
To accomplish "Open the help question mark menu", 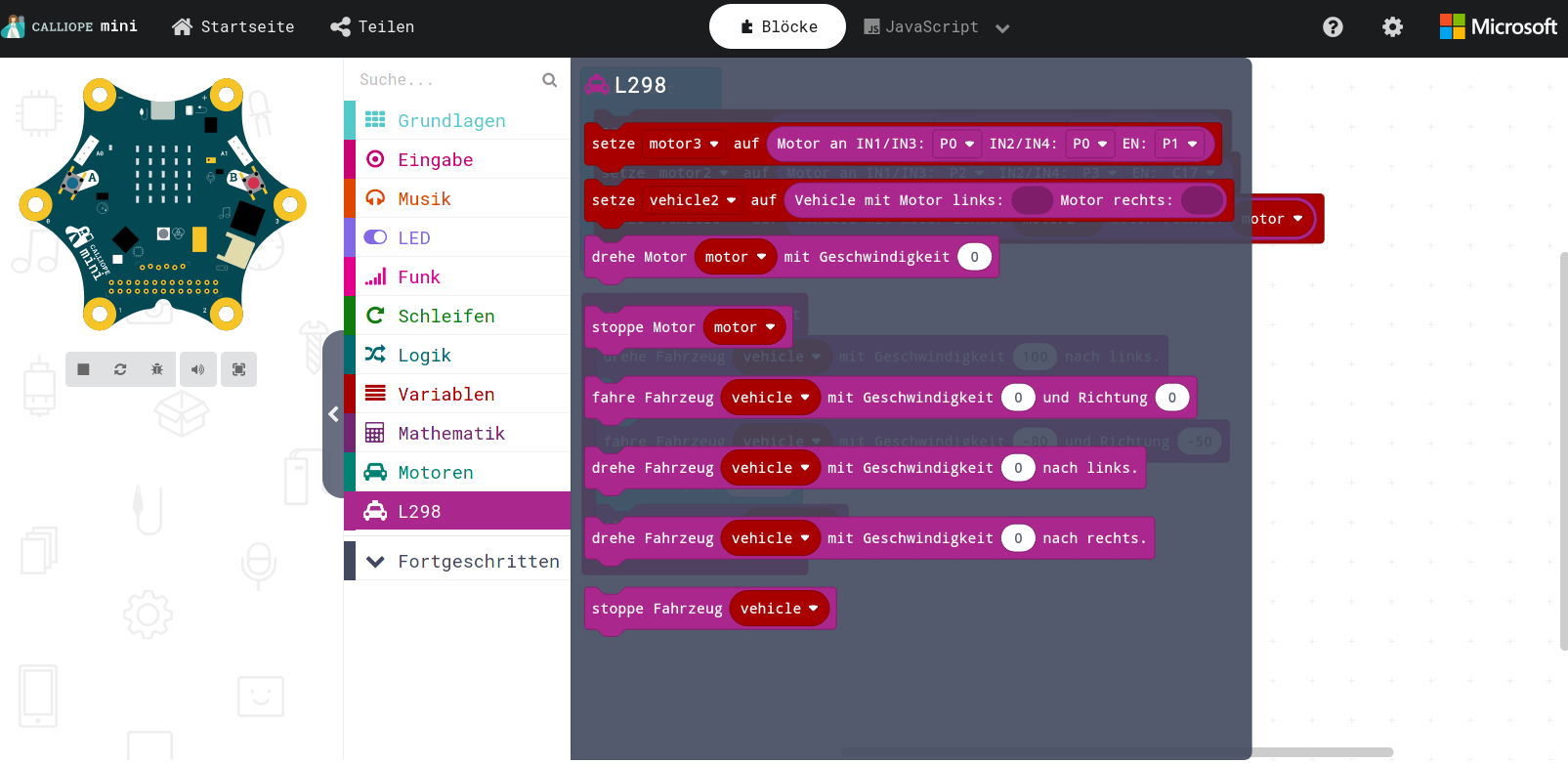I will [x=1333, y=27].
